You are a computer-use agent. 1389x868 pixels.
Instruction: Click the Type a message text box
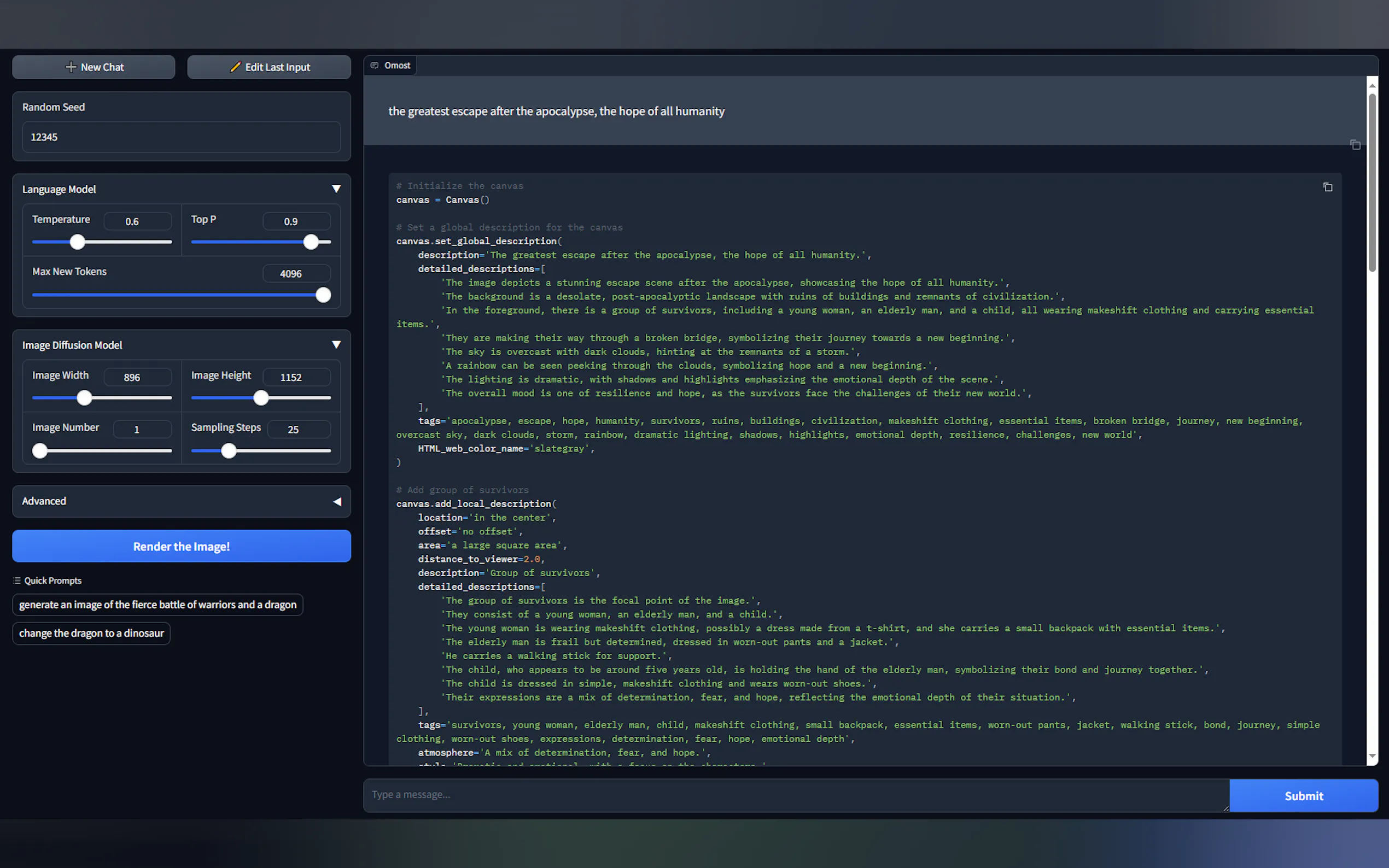click(795, 795)
